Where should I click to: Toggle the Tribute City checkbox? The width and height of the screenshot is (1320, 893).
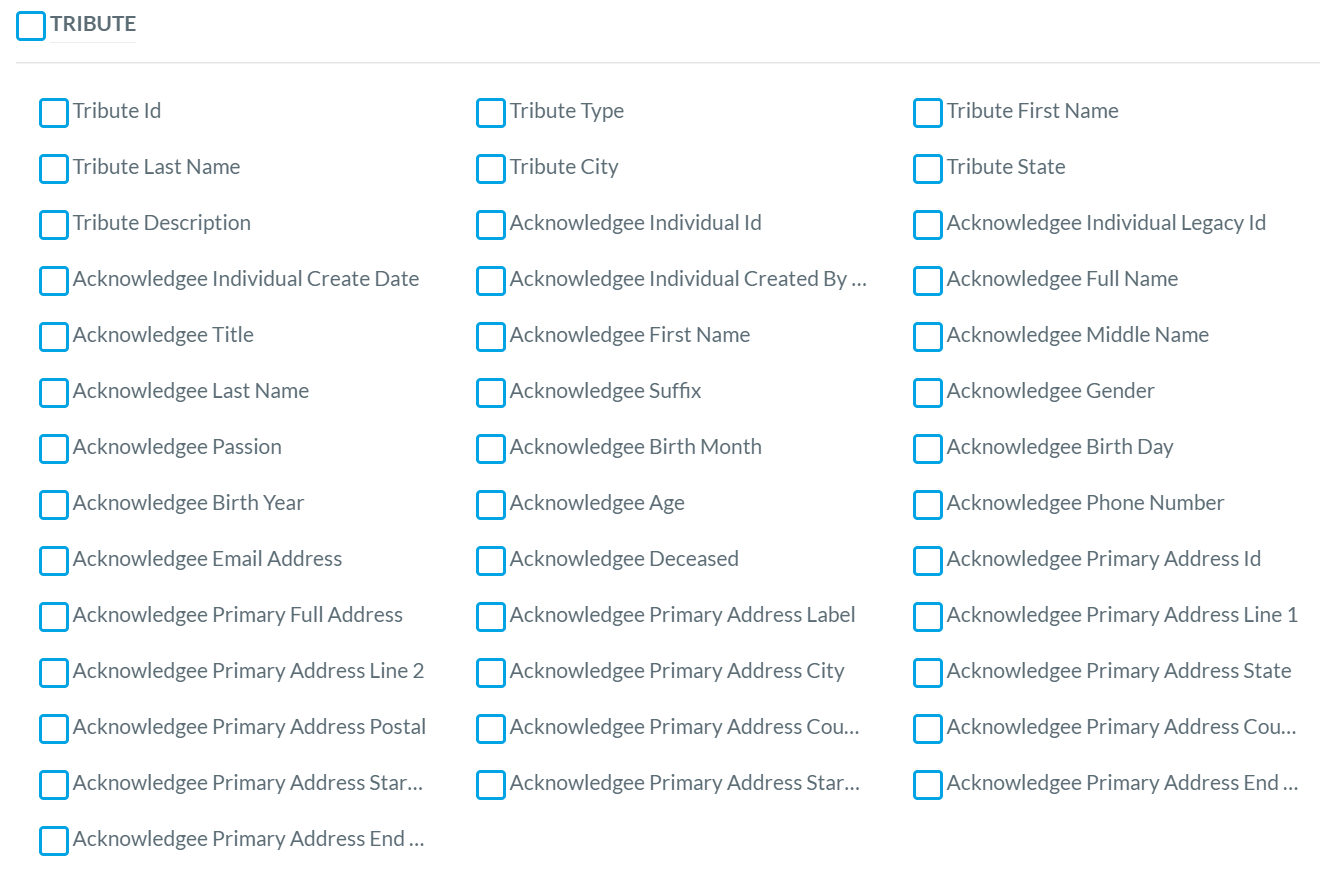point(491,169)
